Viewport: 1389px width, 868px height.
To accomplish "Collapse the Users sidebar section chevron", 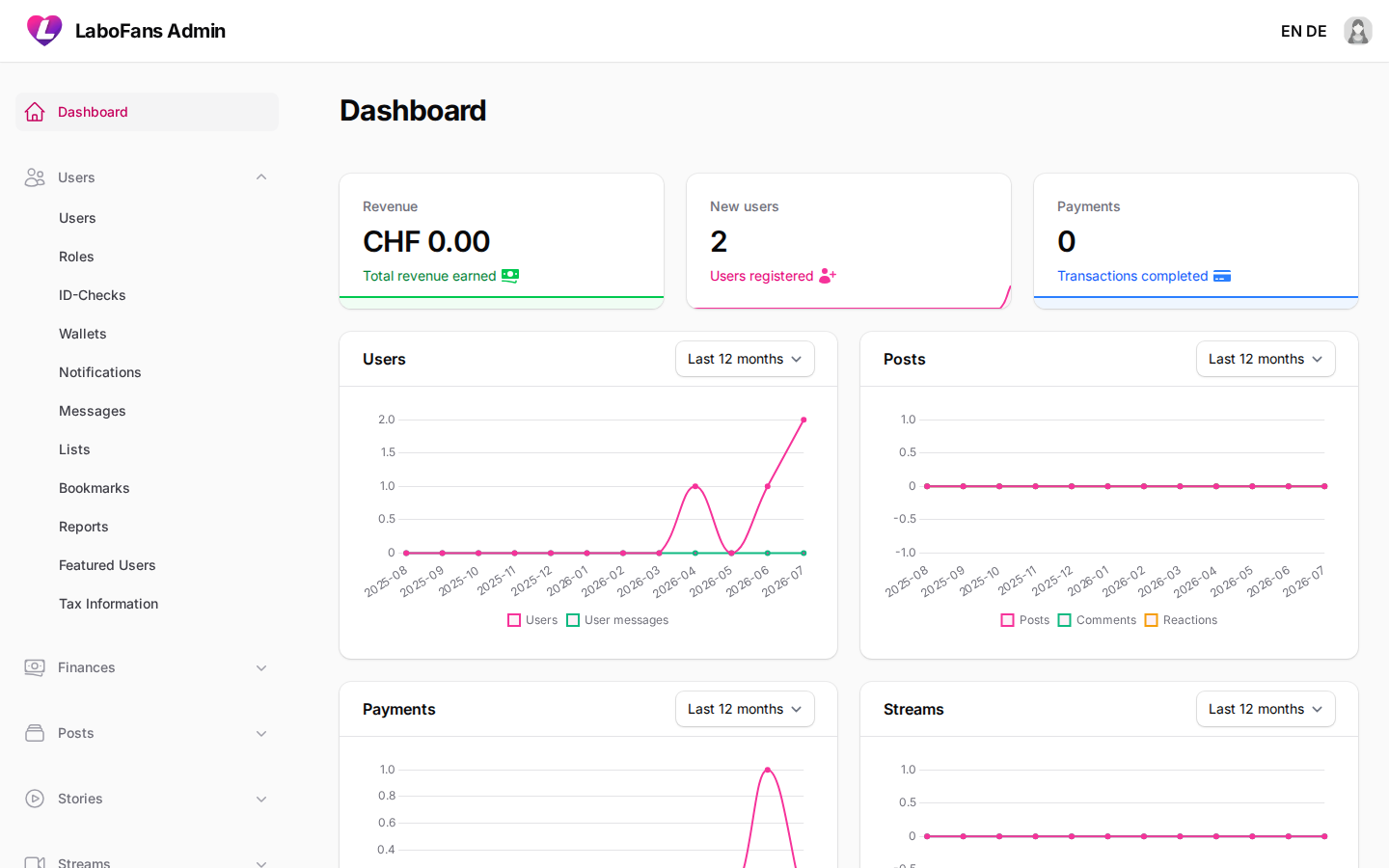I will [261, 177].
